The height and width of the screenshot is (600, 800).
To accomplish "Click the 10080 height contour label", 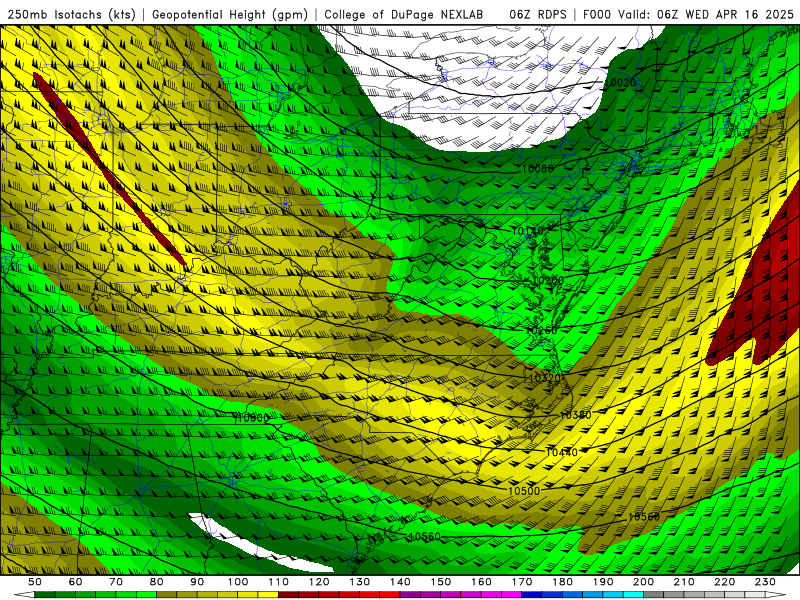I will [x=537, y=168].
